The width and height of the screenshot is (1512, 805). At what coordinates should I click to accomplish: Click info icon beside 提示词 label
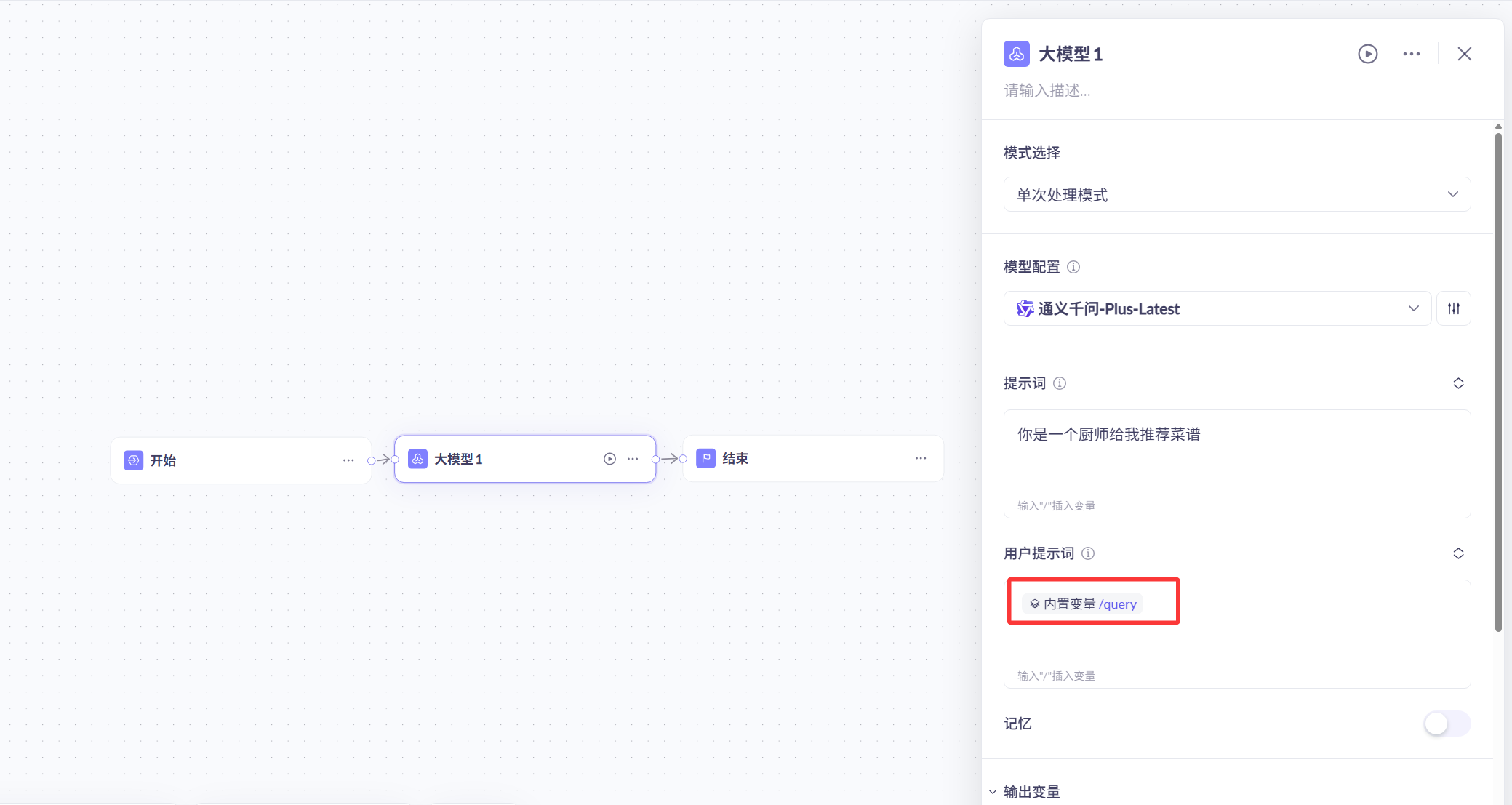[x=1060, y=383]
